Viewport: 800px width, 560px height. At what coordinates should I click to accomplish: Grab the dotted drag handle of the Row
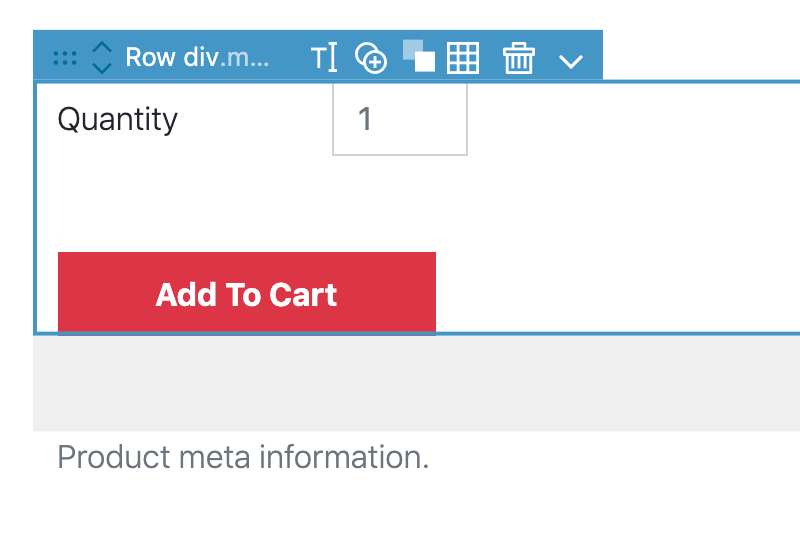pyautogui.click(x=65, y=58)
